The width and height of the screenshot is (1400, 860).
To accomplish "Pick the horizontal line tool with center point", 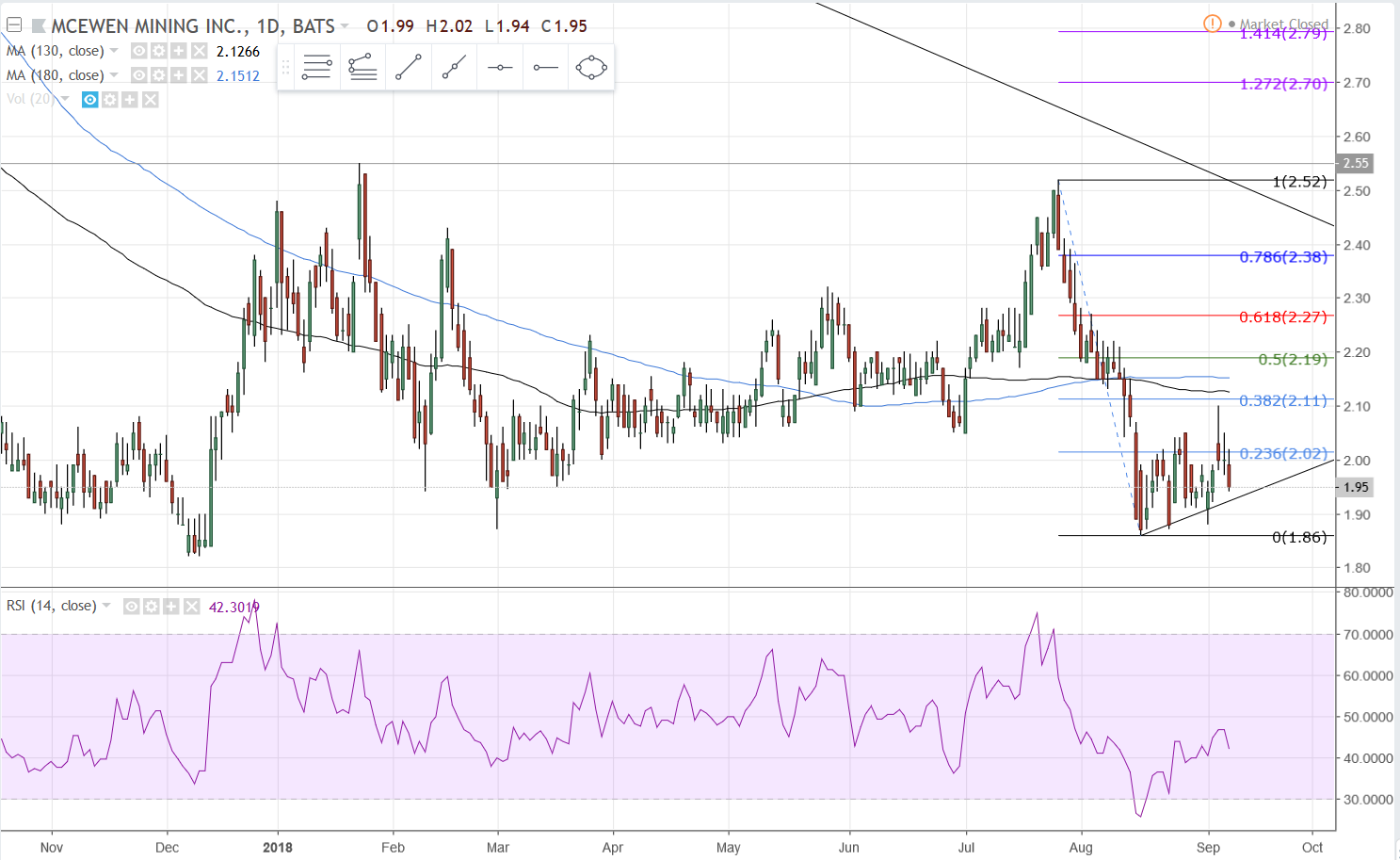I will tap(500, 68).
